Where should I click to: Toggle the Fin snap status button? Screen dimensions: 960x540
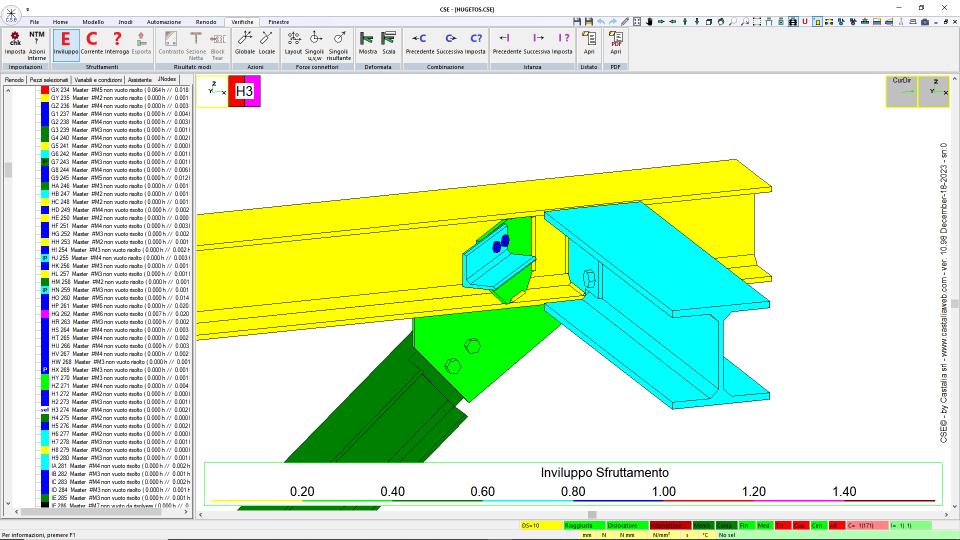pos(746,526)
